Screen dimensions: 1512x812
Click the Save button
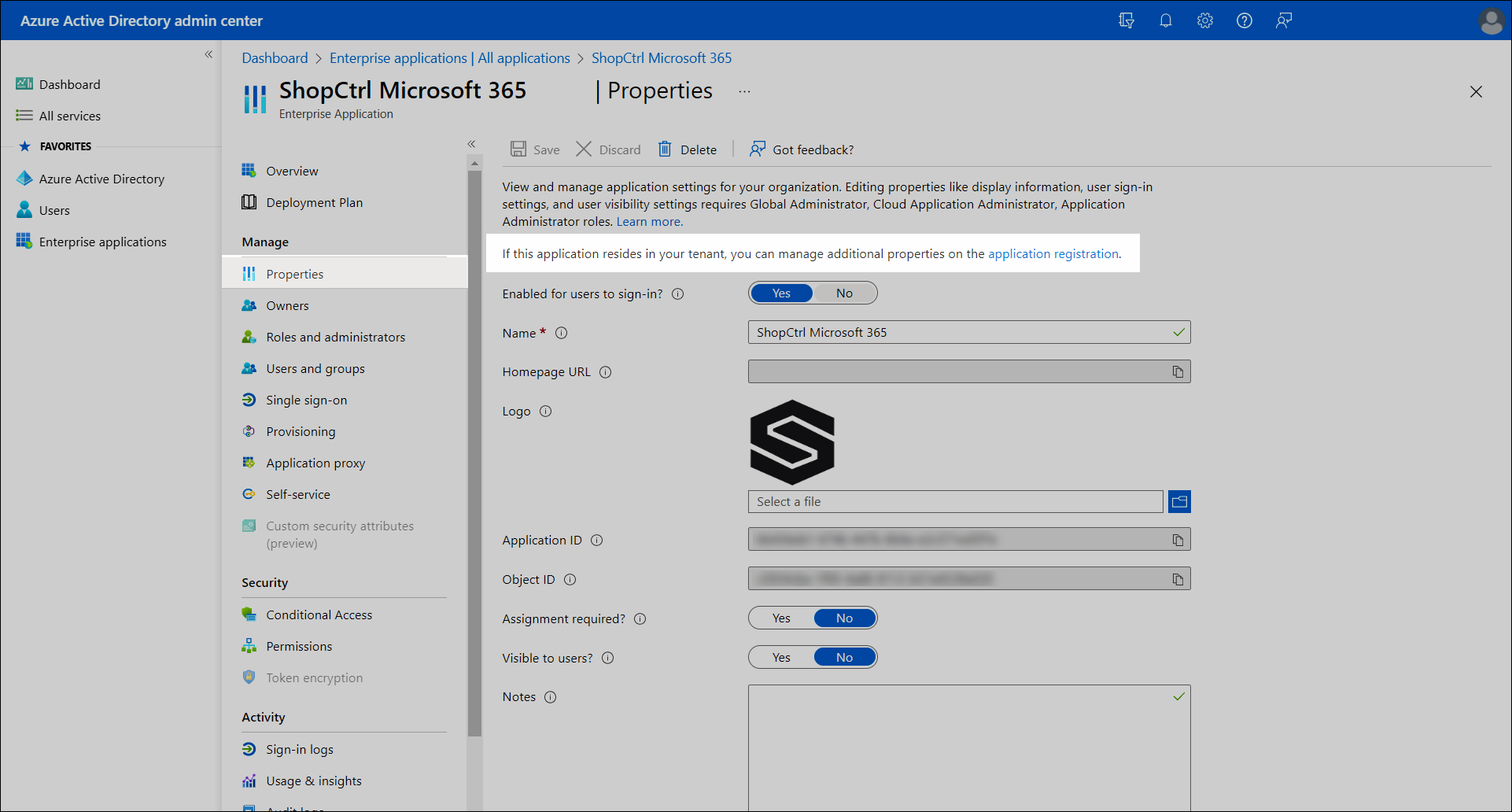pyautogui.click(x=535, y=149)
